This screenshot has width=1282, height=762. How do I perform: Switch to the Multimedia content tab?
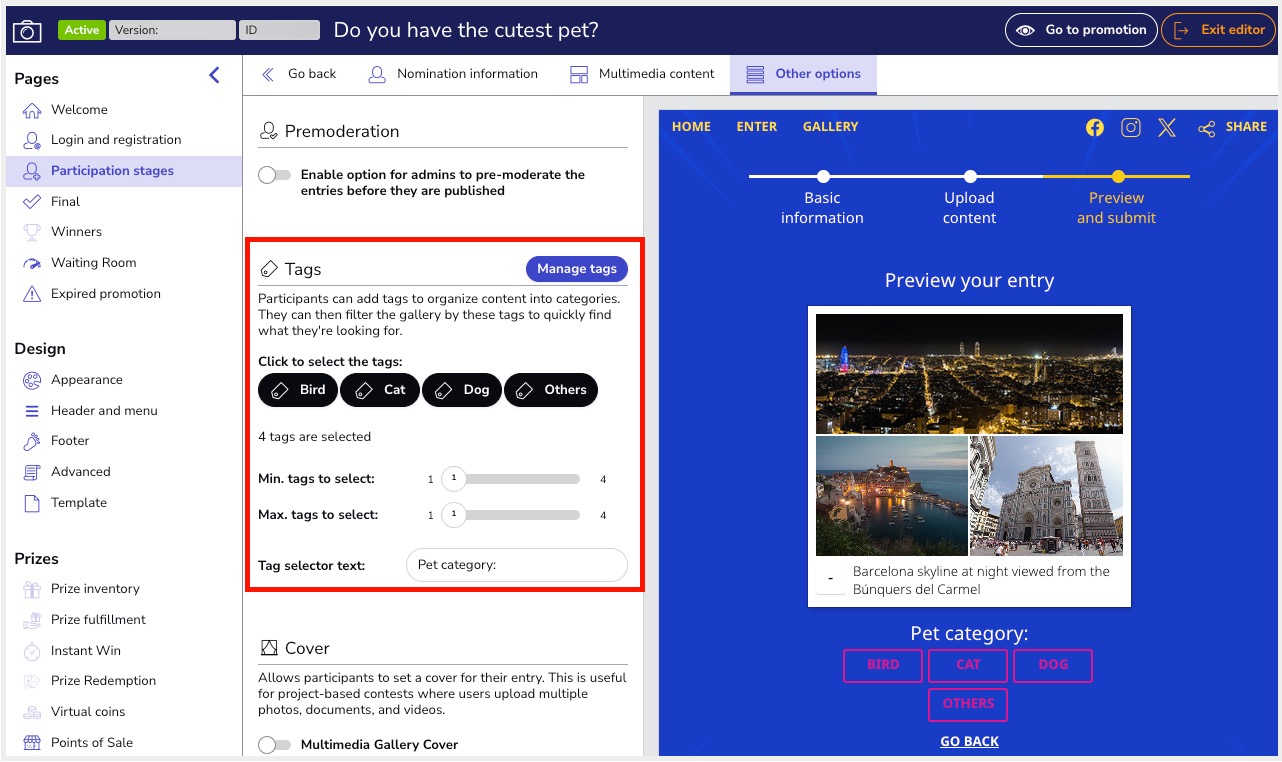(642, 74)
